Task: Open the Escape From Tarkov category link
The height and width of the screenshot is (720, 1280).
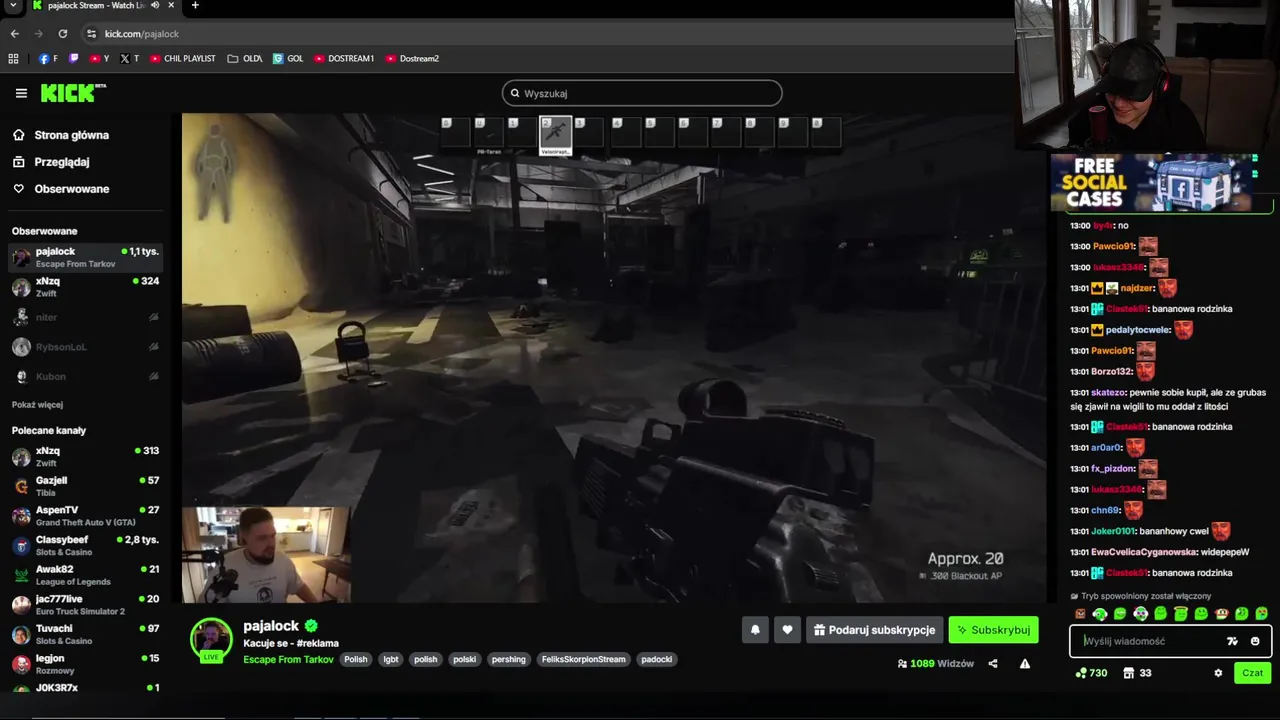Action: pyautogui.click(x=288, y=659)
